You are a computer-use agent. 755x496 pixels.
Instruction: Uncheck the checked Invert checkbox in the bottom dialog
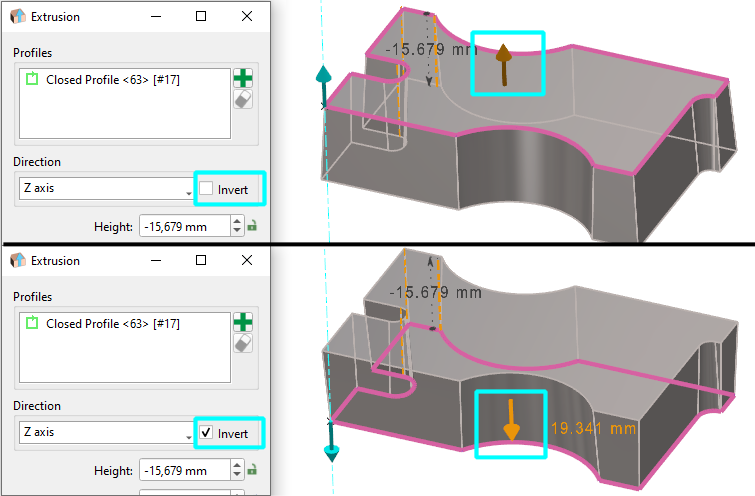coord(206,432)
